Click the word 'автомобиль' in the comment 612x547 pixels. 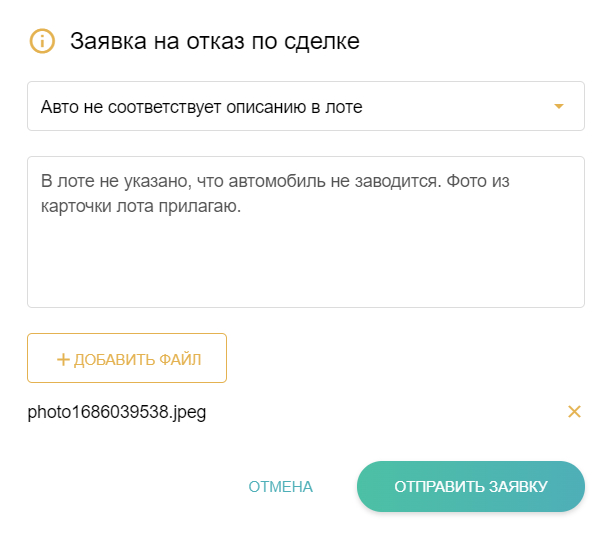coord(283,183)
